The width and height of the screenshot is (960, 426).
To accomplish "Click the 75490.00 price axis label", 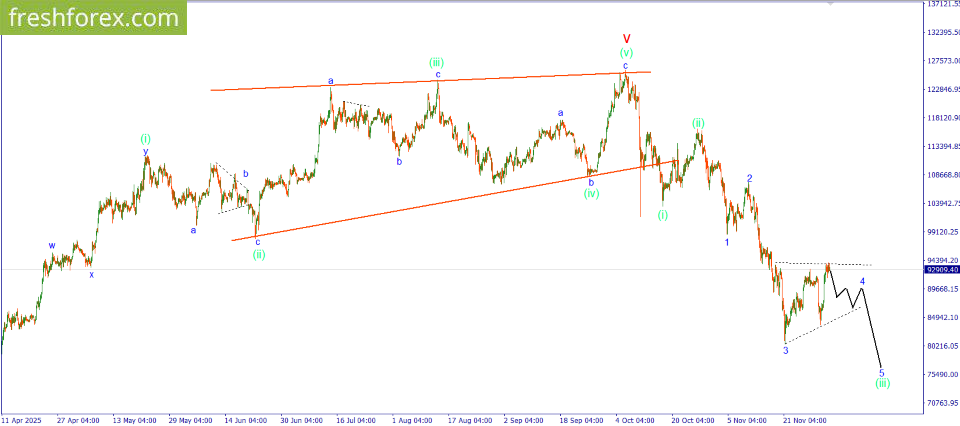I will click(940, 374).
